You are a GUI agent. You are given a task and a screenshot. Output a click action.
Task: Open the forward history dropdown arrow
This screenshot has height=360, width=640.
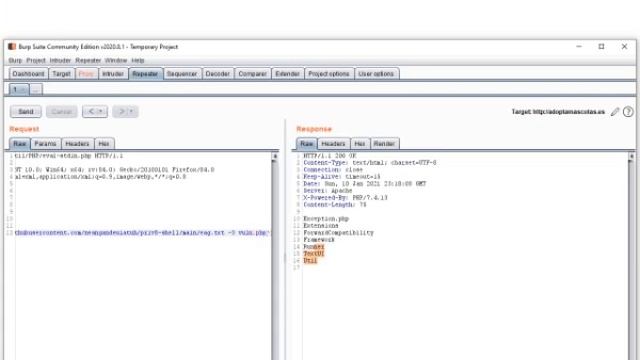[132, 111]
